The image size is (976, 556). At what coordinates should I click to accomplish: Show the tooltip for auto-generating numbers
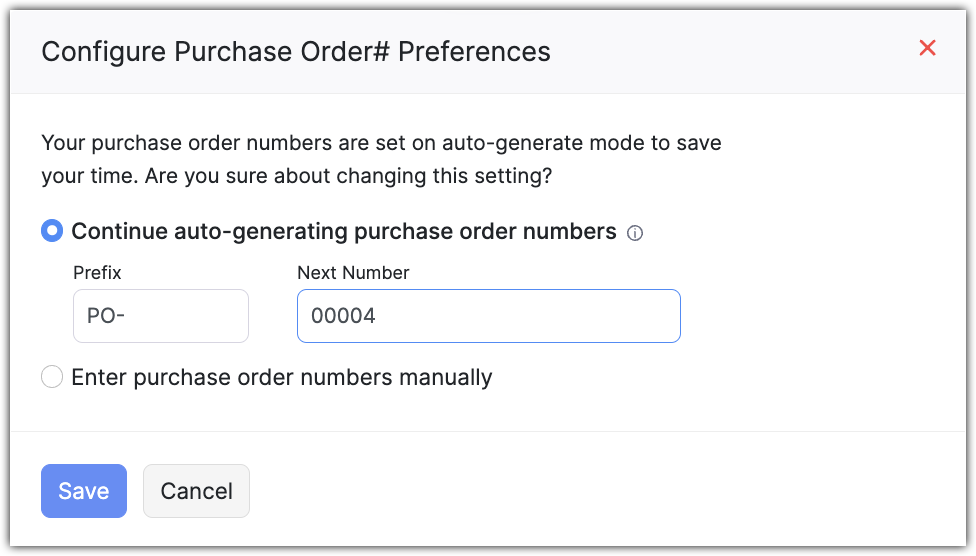pos(635,233)
